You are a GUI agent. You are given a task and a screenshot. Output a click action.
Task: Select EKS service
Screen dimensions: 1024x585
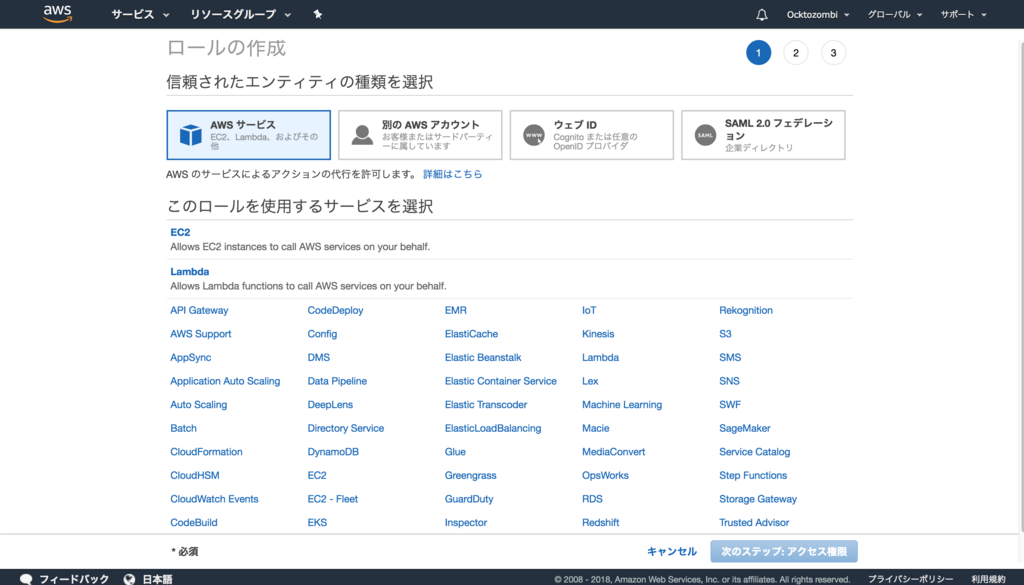(317, 522)
